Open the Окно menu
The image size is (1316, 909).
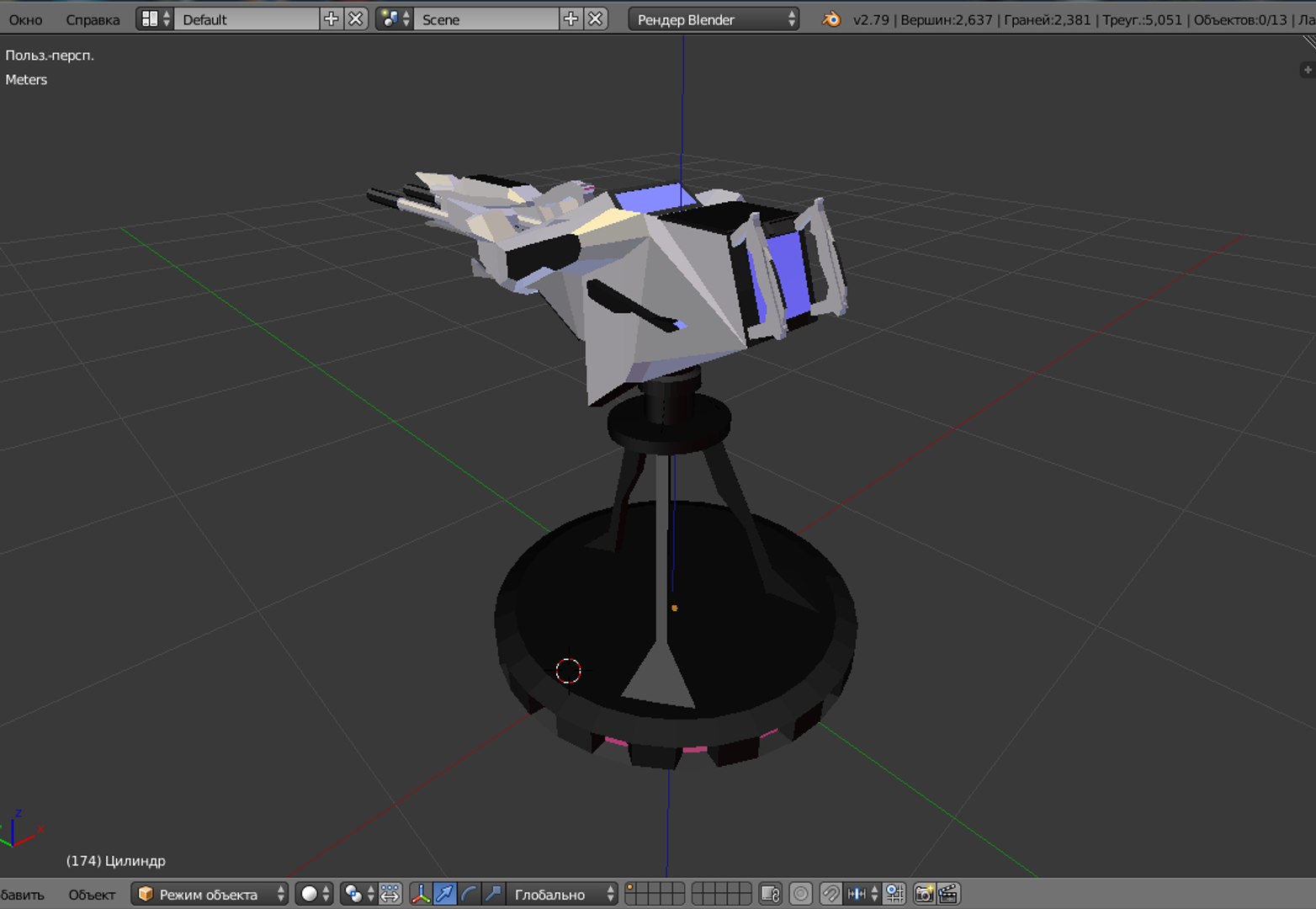click(x=25, y=19)
